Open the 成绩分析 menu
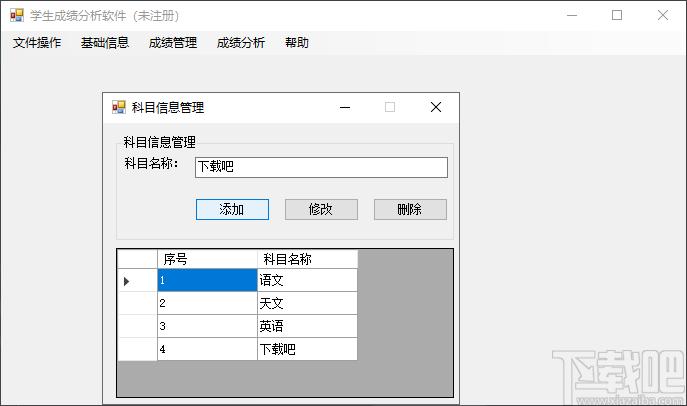 [241, 42]
